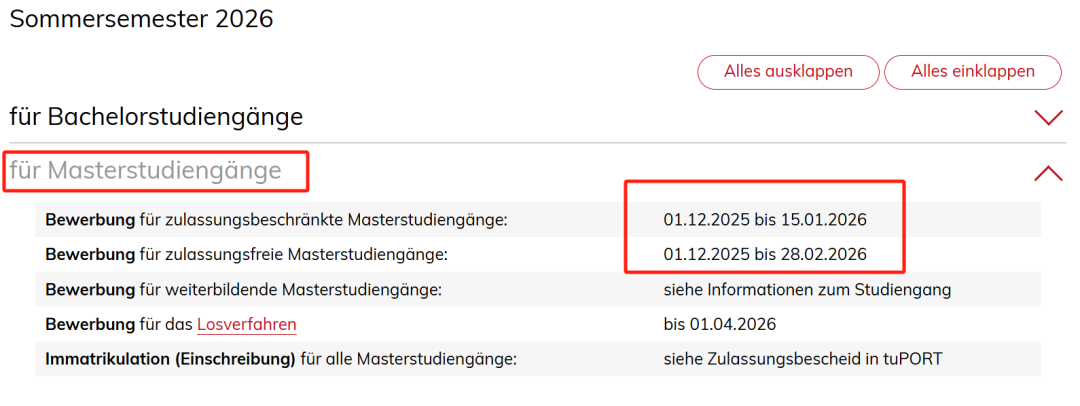Click für alle Masterstudiengänge text in last row
The image size is (1080, 406).
[408, 358]
